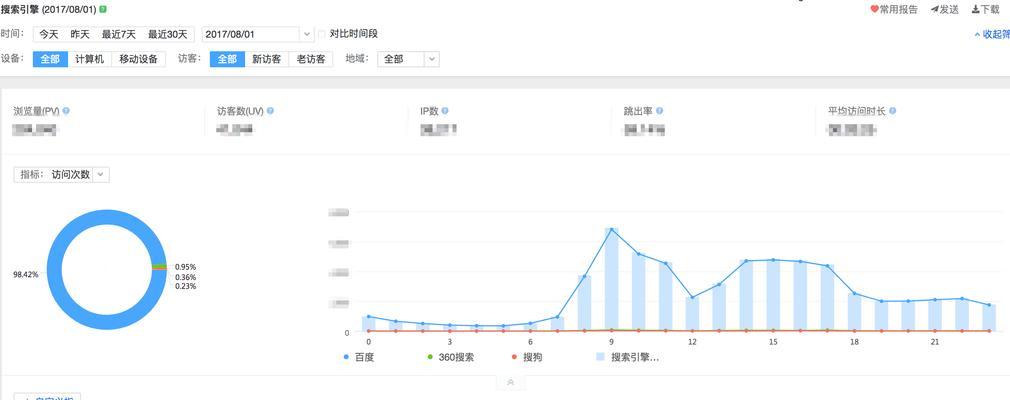Screen dimensions: 1010x400
Task: Select 移动设备 device filter
Action: (138, 59)
